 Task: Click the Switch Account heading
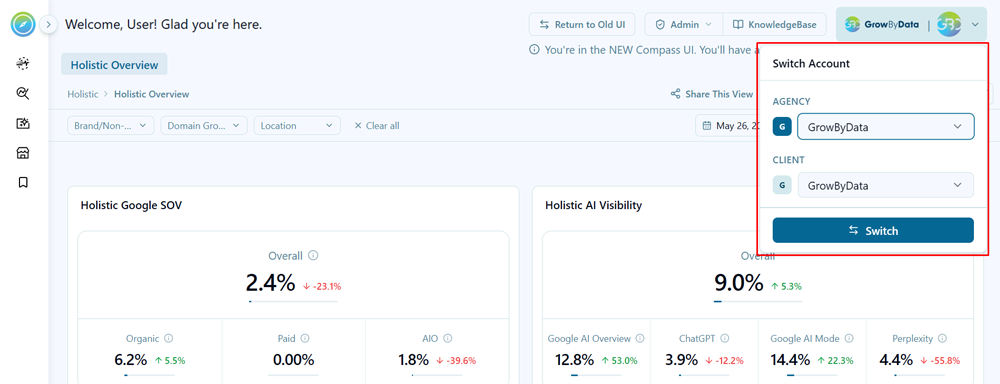pyautogui.click(x=811, y=64)
